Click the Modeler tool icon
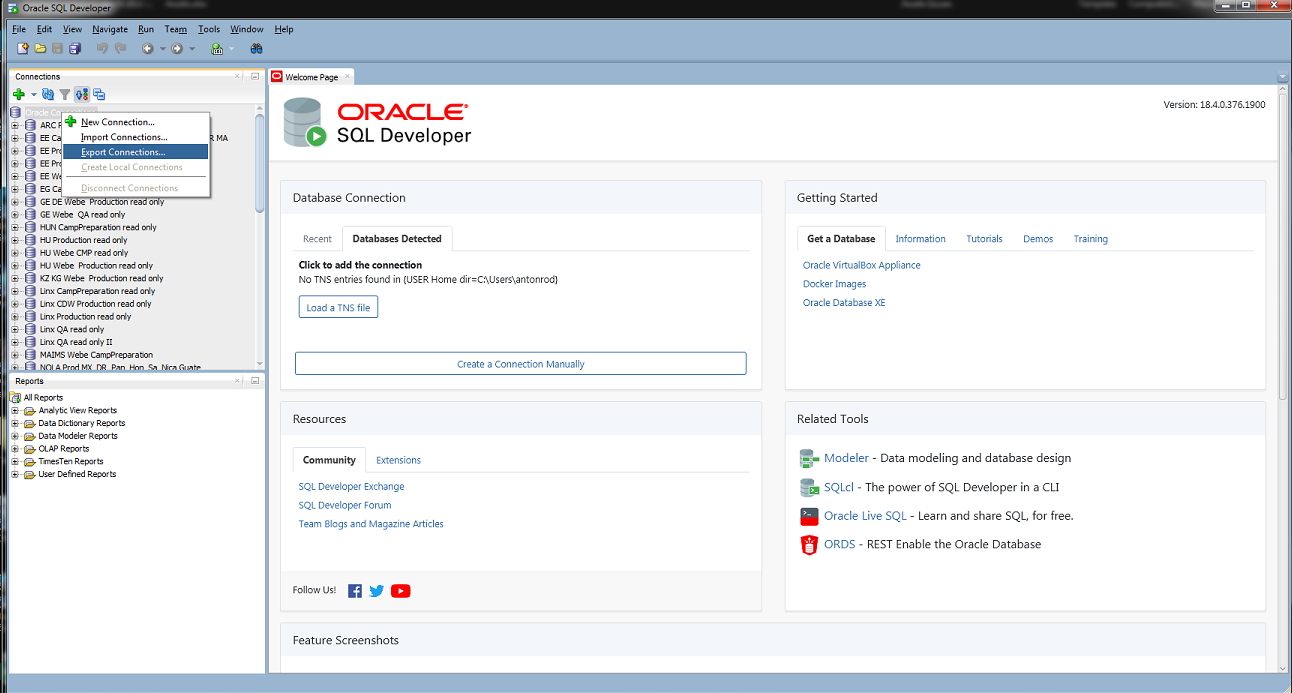Screen dimensions: 1292x693 click(x=809, y=458)
